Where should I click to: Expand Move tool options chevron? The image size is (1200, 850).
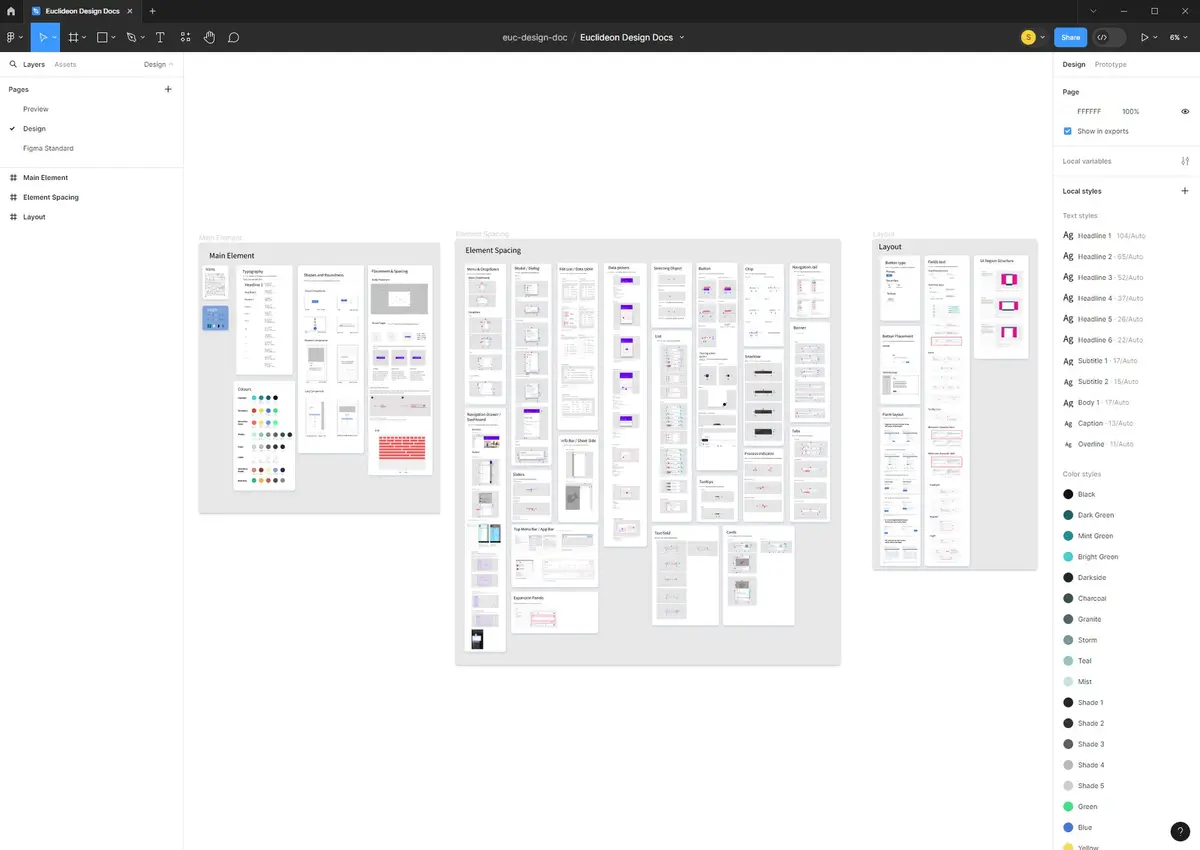click(x=54, y=37)
